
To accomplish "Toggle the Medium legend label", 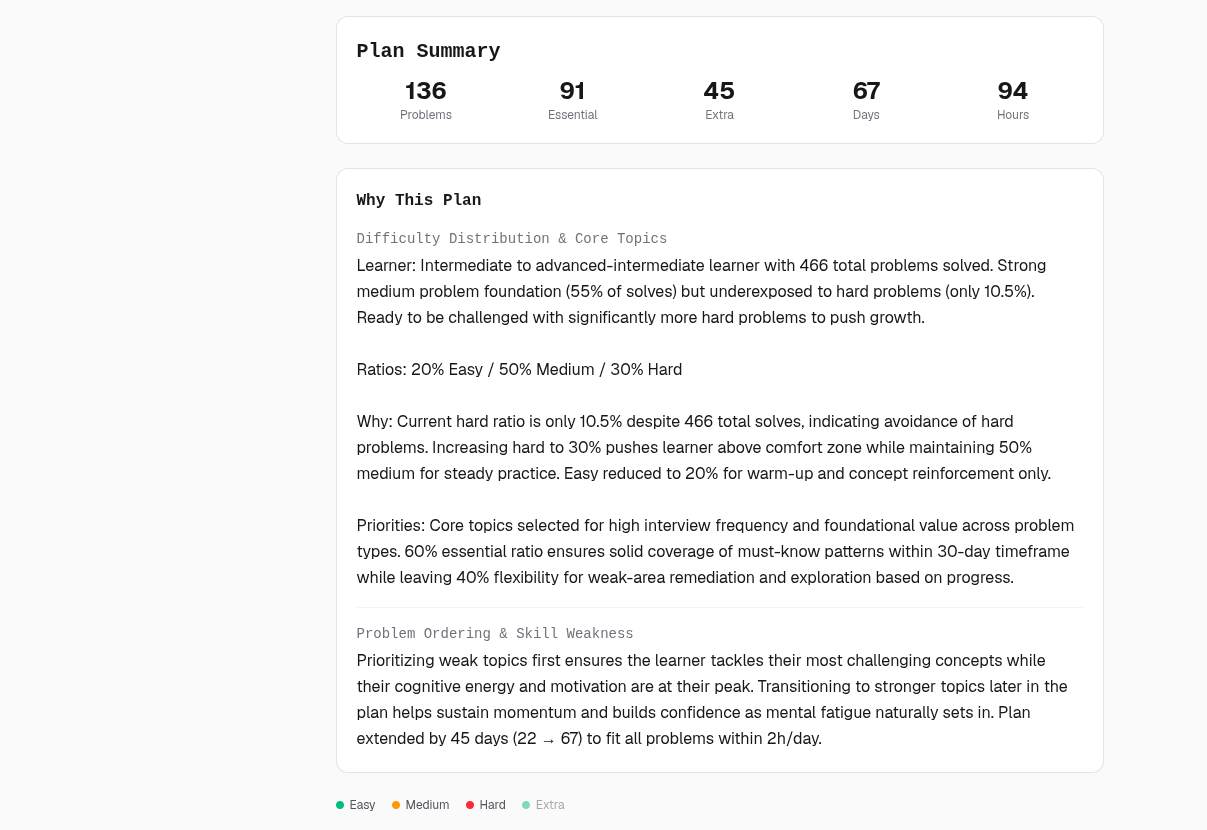I will (427, 805).
